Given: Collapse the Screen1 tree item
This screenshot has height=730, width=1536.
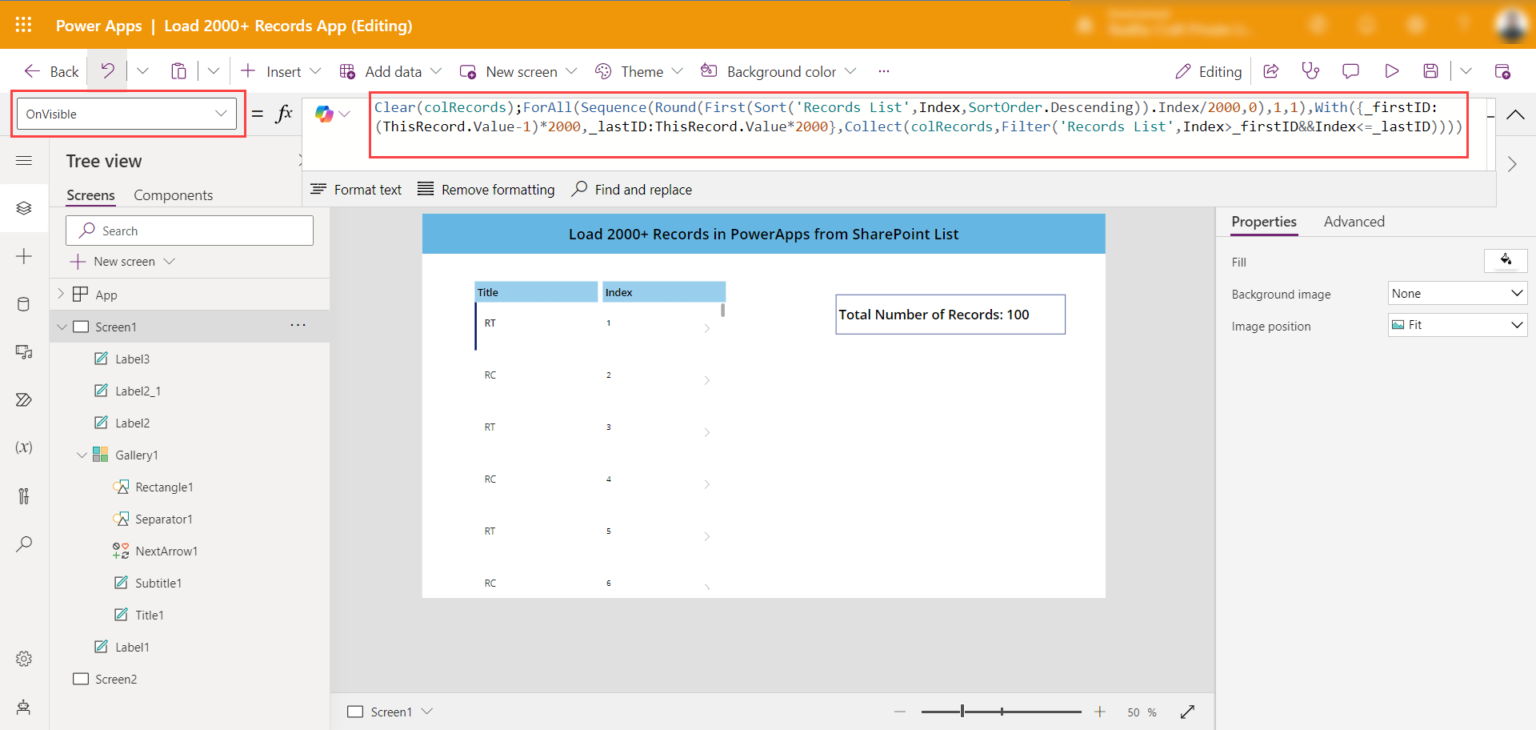Looking at the screenshot, I should point(60,326).
